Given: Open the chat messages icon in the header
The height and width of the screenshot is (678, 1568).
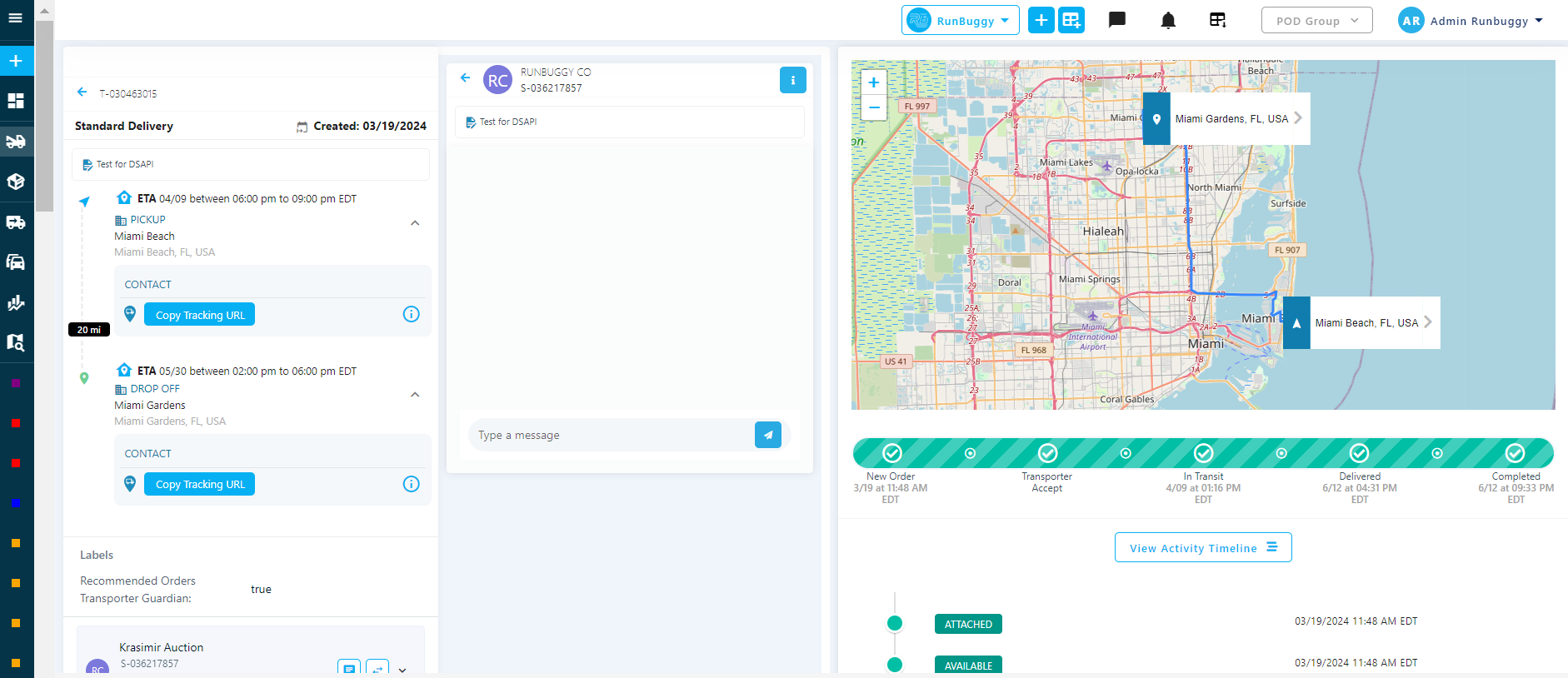Looking at the screenshot, I should [x=1117, y=20].
